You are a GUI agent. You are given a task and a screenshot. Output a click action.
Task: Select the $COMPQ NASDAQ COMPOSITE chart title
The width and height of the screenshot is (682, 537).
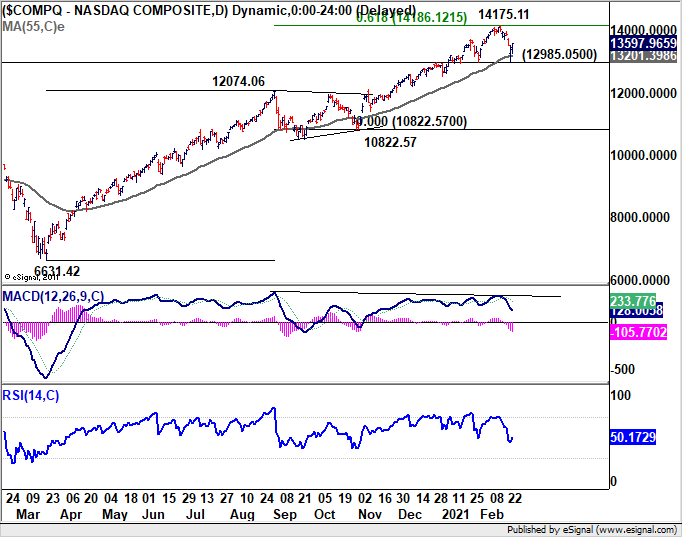pyautogui.click(x=209, y=10)
